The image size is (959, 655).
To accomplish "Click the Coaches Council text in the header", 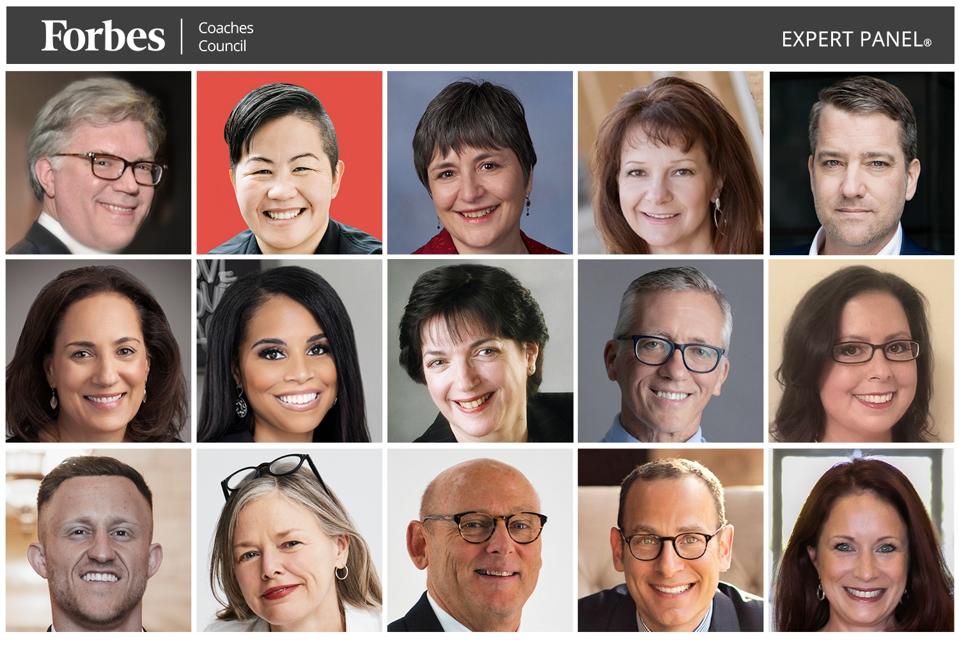I will tap(226, 37).
